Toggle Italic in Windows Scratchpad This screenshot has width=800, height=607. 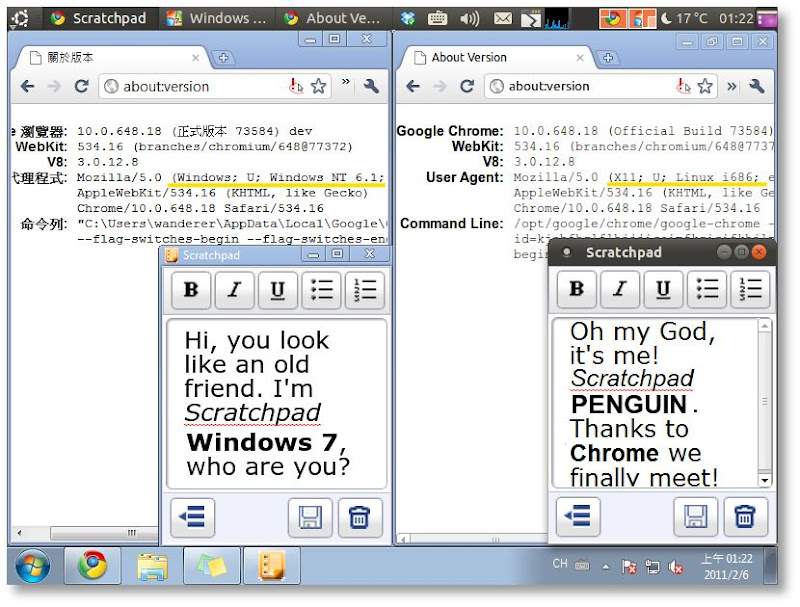(x=234, y=290)
